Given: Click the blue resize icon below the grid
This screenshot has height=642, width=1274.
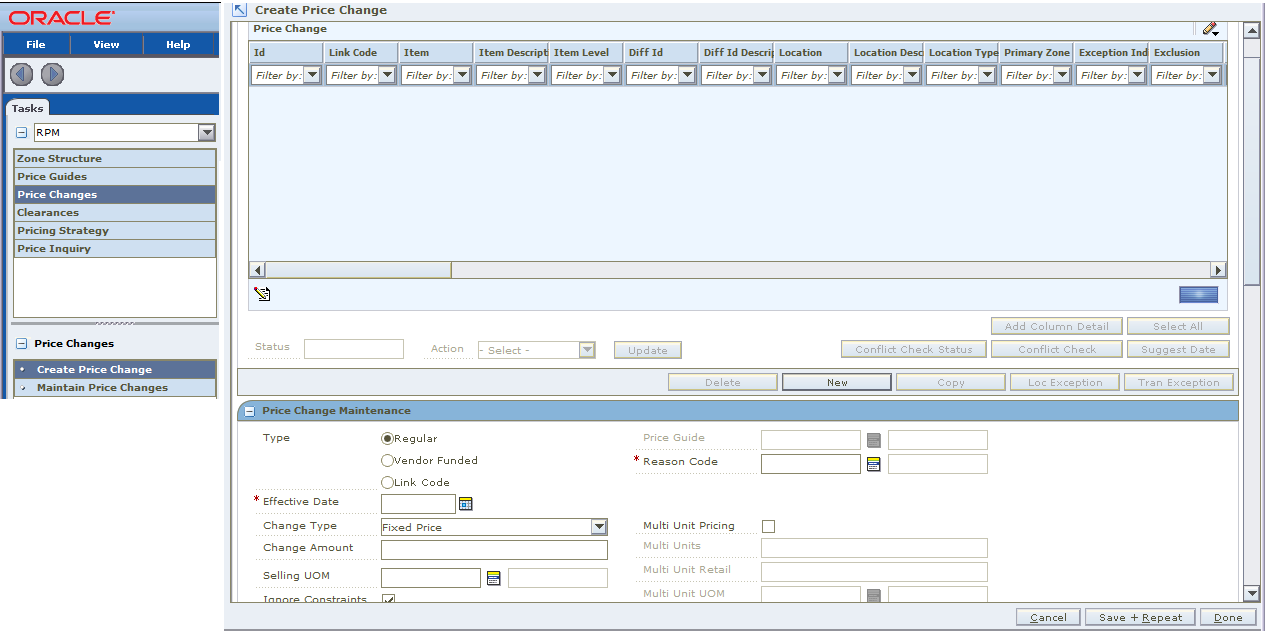Looking at the screenshot, I should [1197, 293].
